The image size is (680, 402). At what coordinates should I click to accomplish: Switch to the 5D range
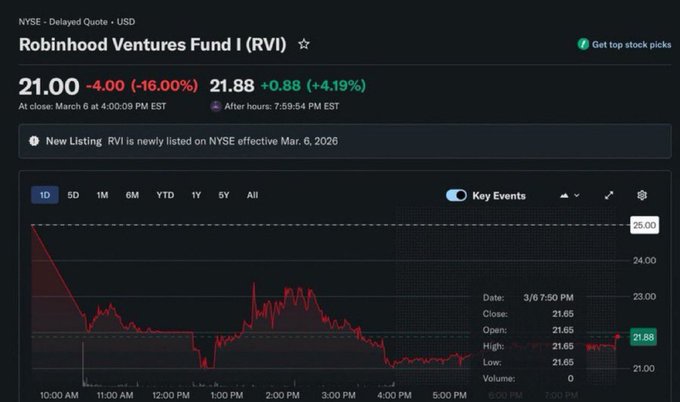pos(73,195)
